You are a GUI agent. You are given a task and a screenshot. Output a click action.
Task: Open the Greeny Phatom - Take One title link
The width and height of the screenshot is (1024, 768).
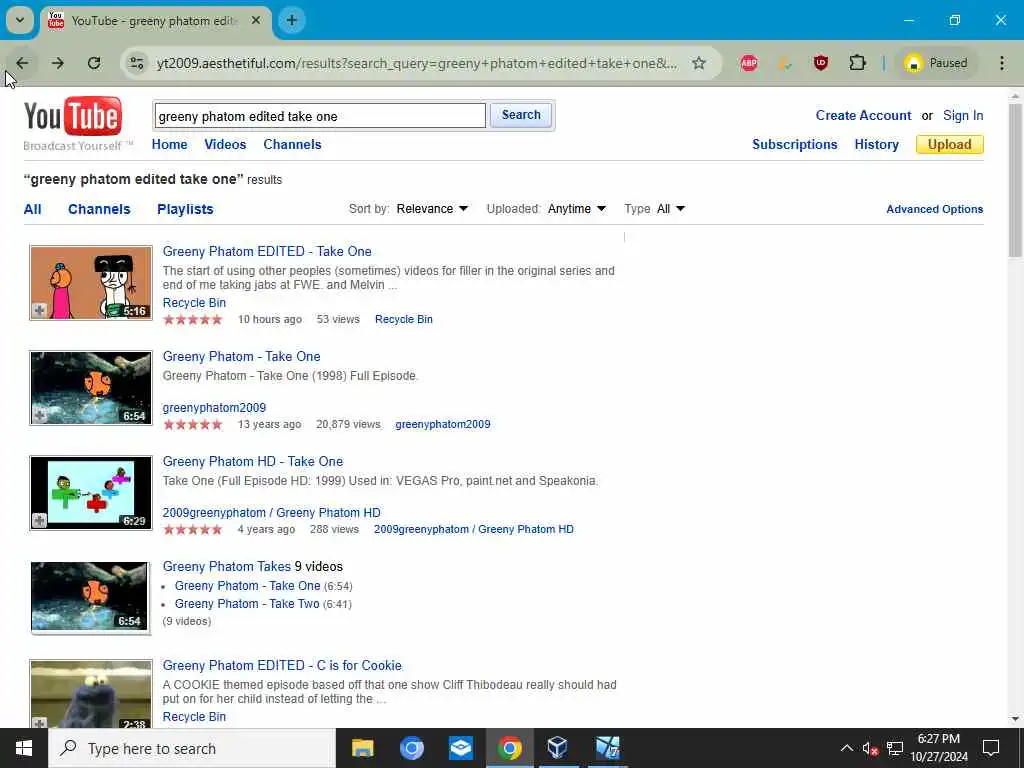click(242, 357)
